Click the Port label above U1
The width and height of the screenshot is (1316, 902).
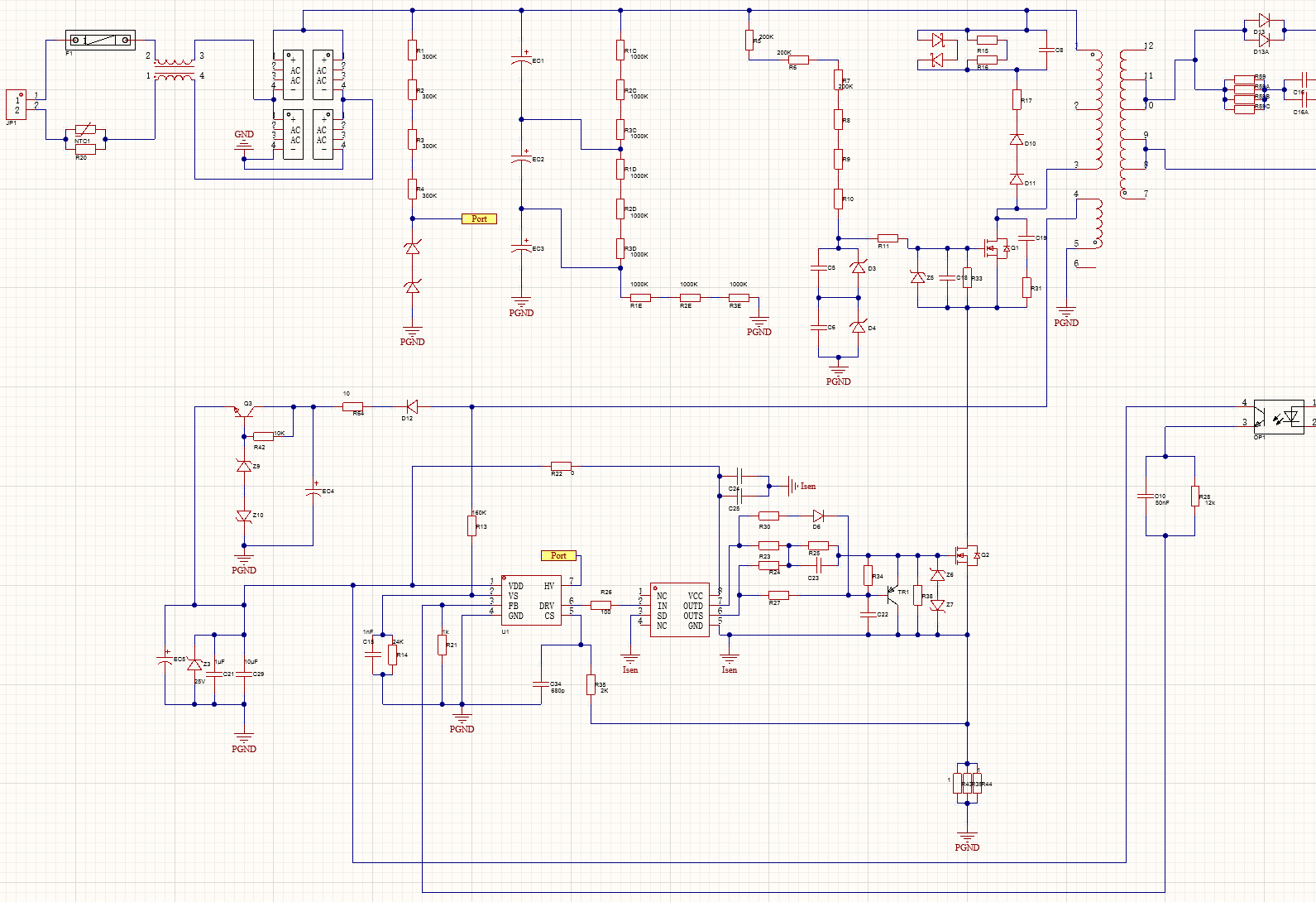pyautogui.click(x=558, y=555)
